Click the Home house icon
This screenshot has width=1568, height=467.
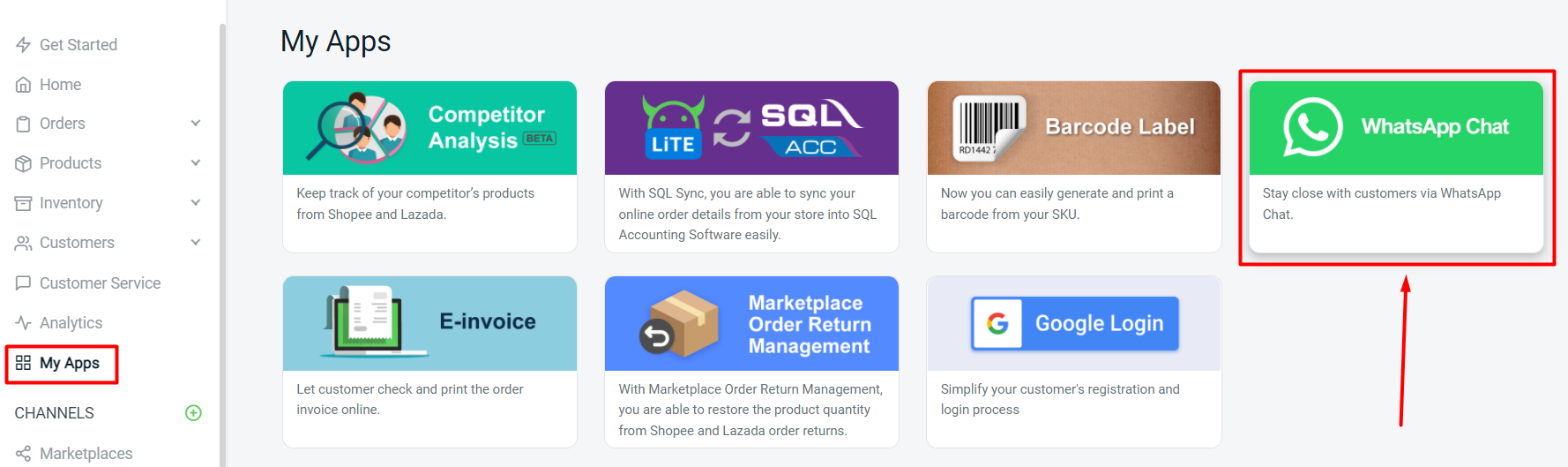point(23,85)
